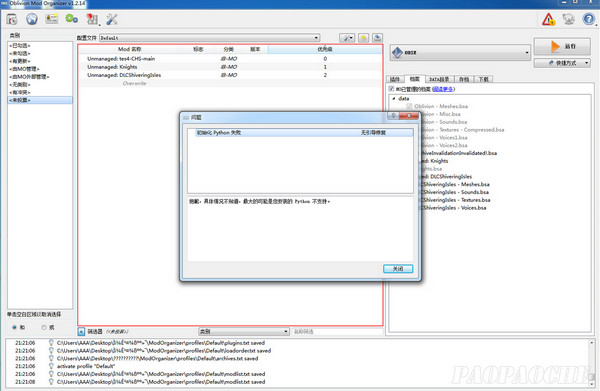Sort by the 优先级 priority column header
600x391 pixels.
325,49
